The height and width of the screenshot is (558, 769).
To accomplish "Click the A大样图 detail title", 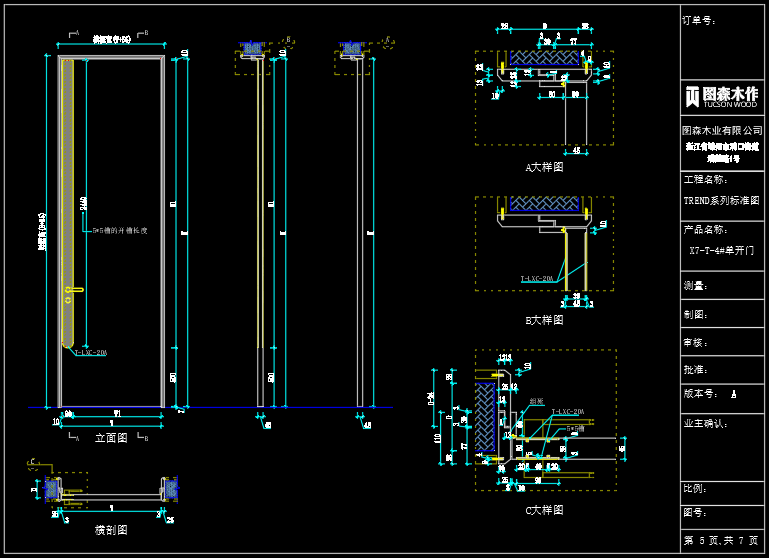I will click(544, 168).
